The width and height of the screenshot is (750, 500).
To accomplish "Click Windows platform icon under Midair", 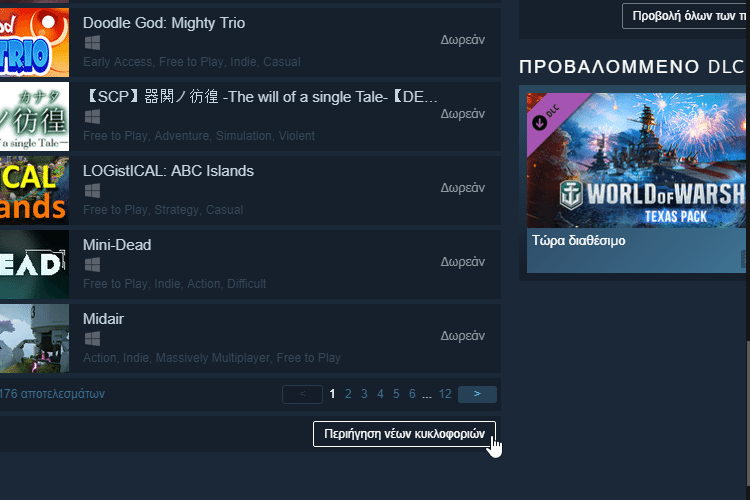I will click(92, 339).
